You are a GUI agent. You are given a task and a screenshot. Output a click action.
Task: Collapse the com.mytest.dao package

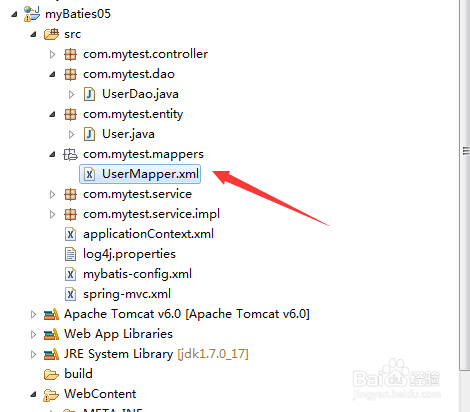click(52, 74)
